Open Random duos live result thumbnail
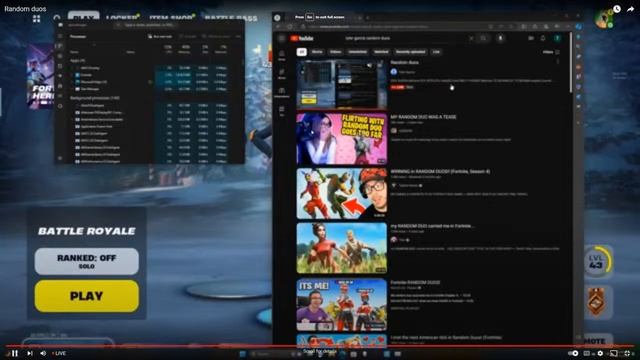 pyautogui.click(x=341, y=84)
